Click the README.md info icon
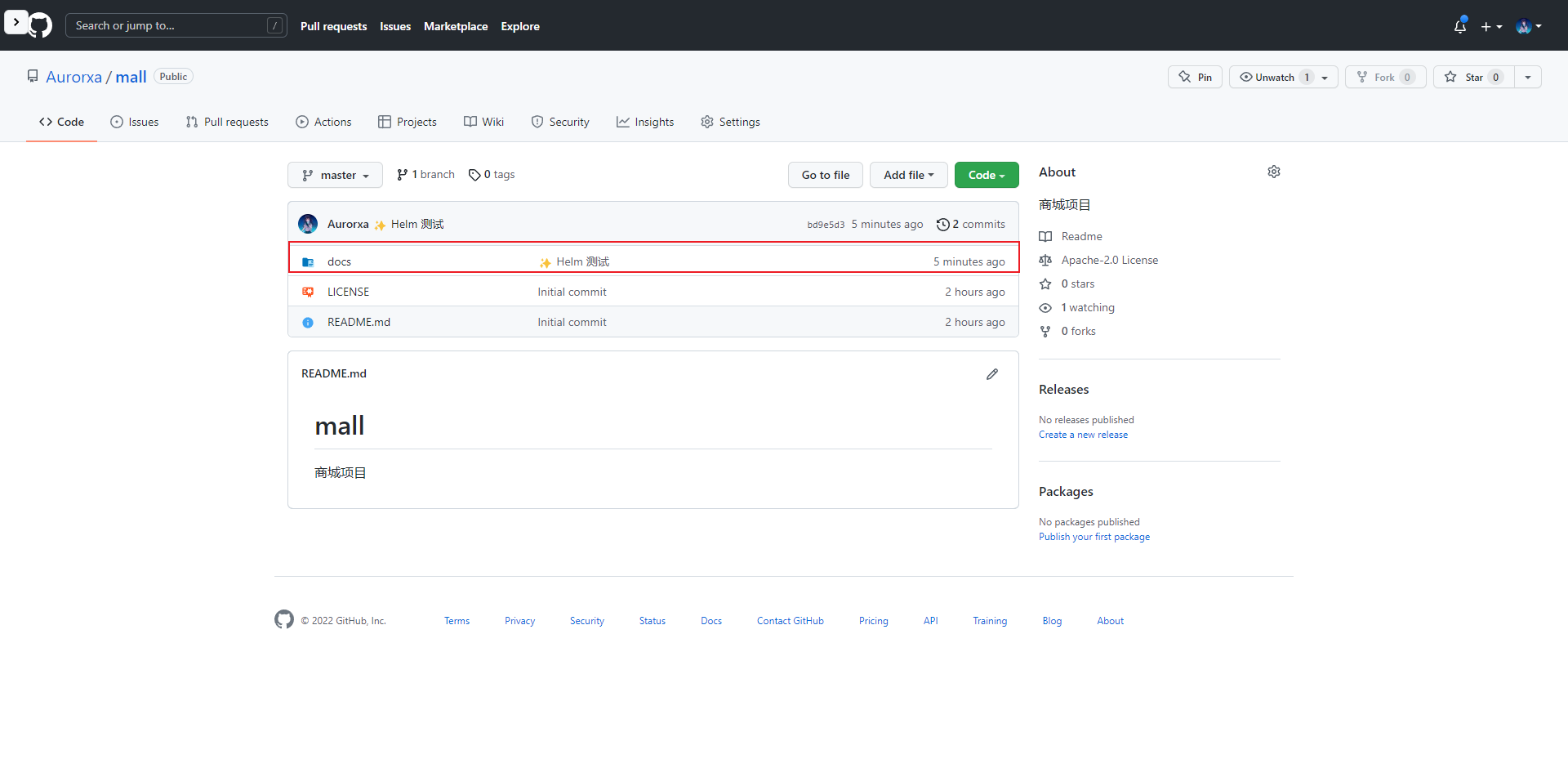This screenshot has width=1568, height=759. [x=308, y=323]
